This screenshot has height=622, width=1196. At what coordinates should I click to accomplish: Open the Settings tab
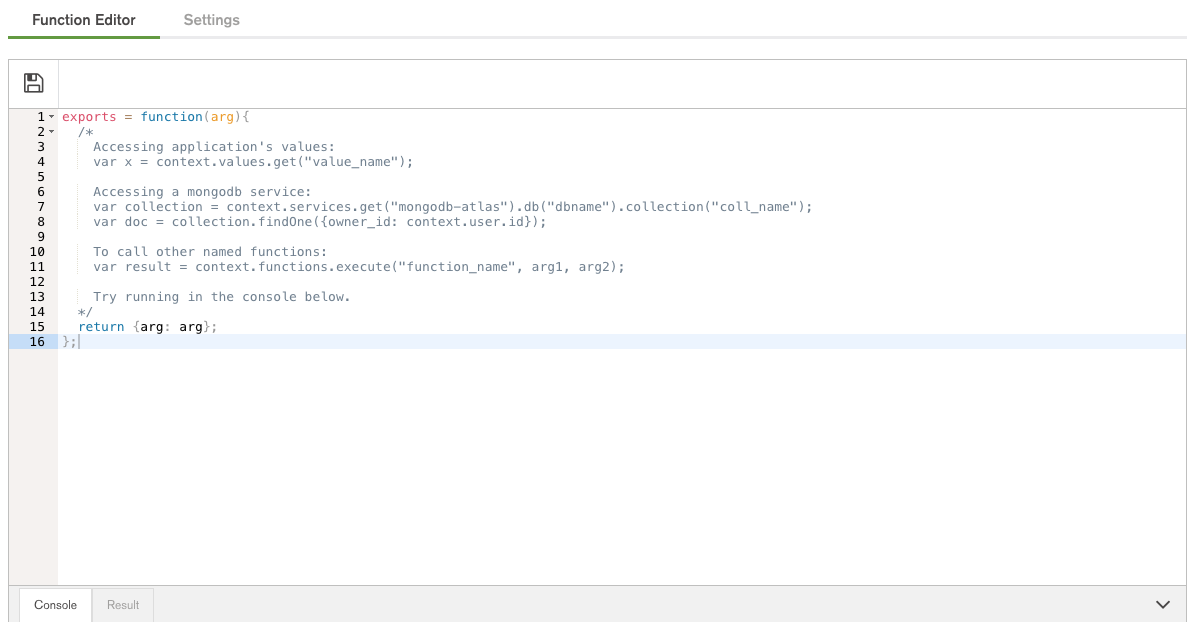[x=211, y=20]
